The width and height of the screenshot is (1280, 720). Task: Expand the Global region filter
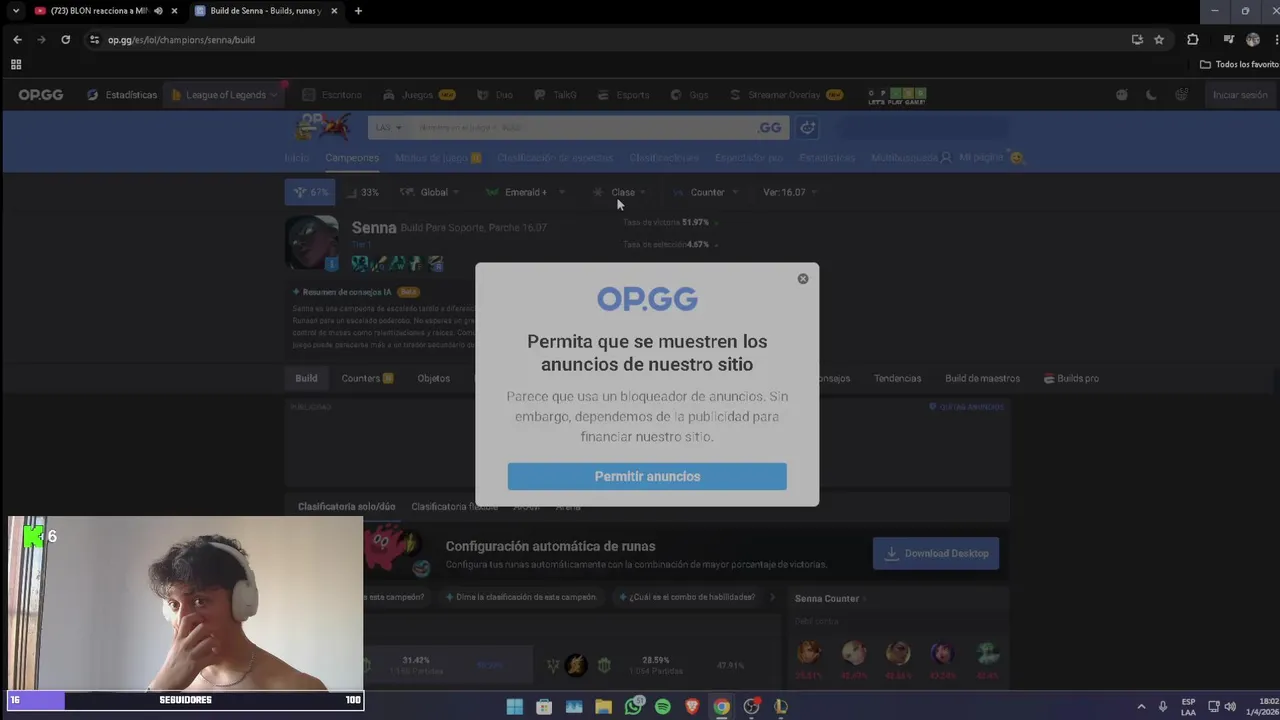pos(430,192)
